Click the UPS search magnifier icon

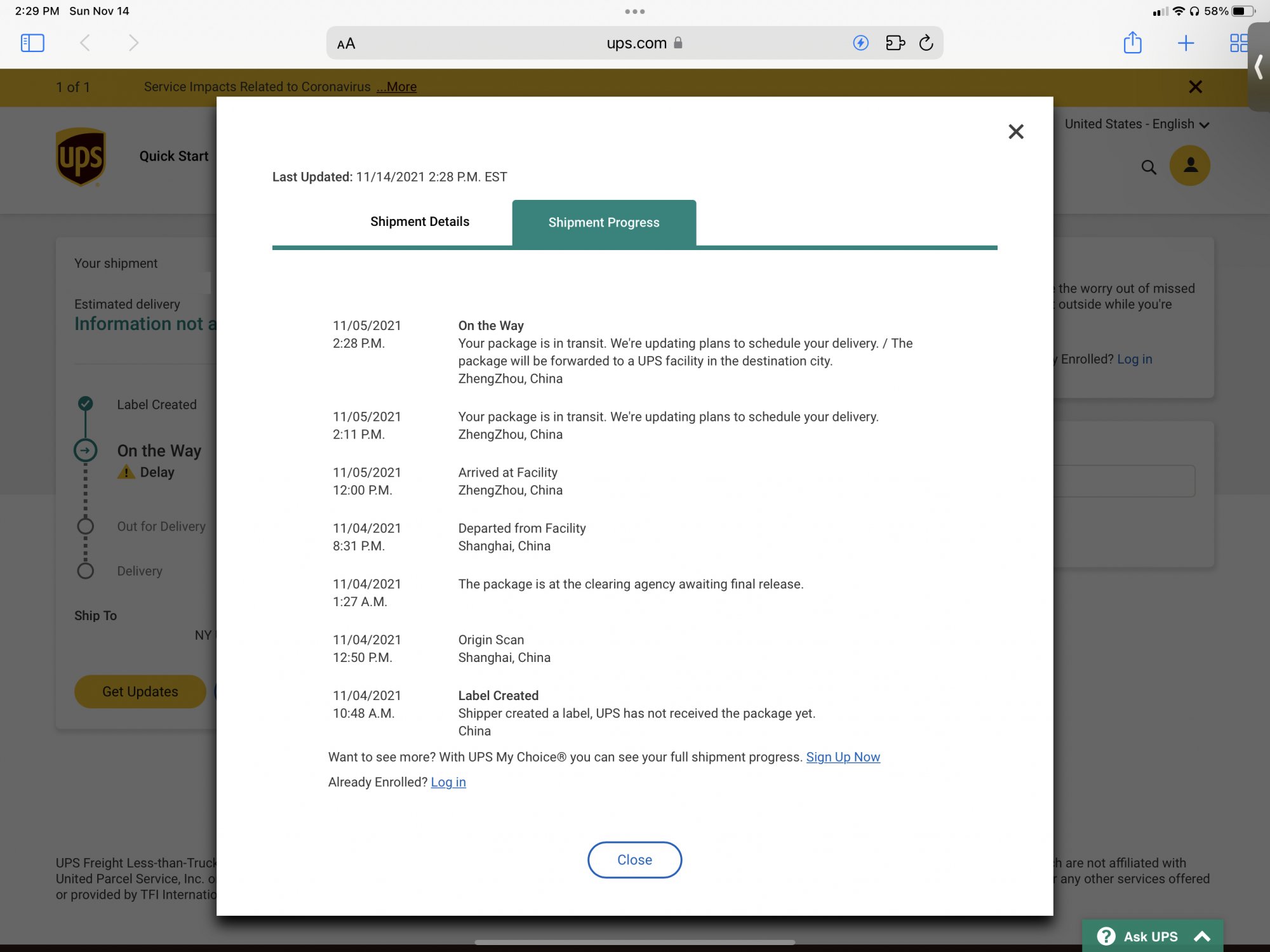tap(1148, 167)
